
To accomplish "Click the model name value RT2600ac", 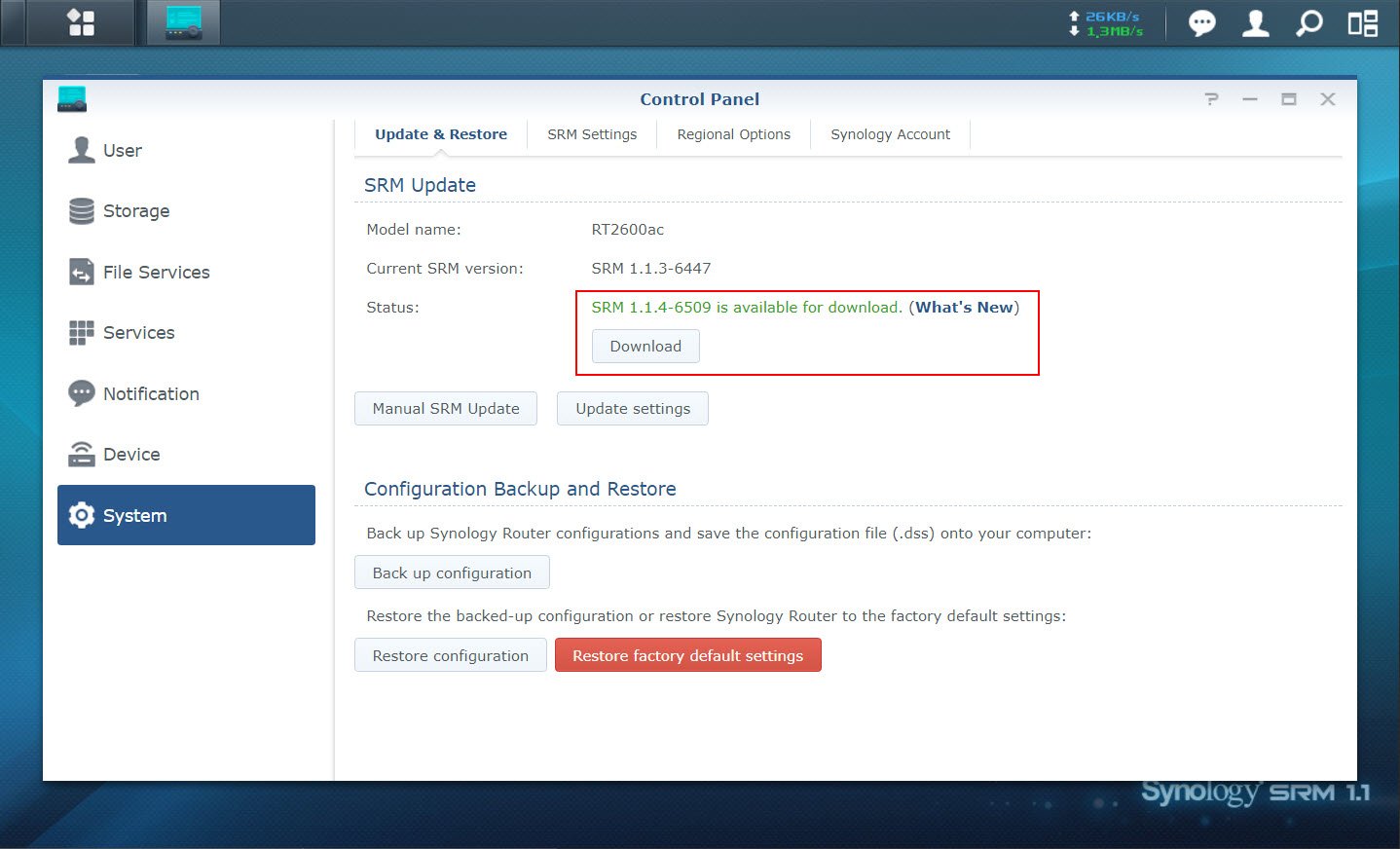I will click(x=628, y=229).
